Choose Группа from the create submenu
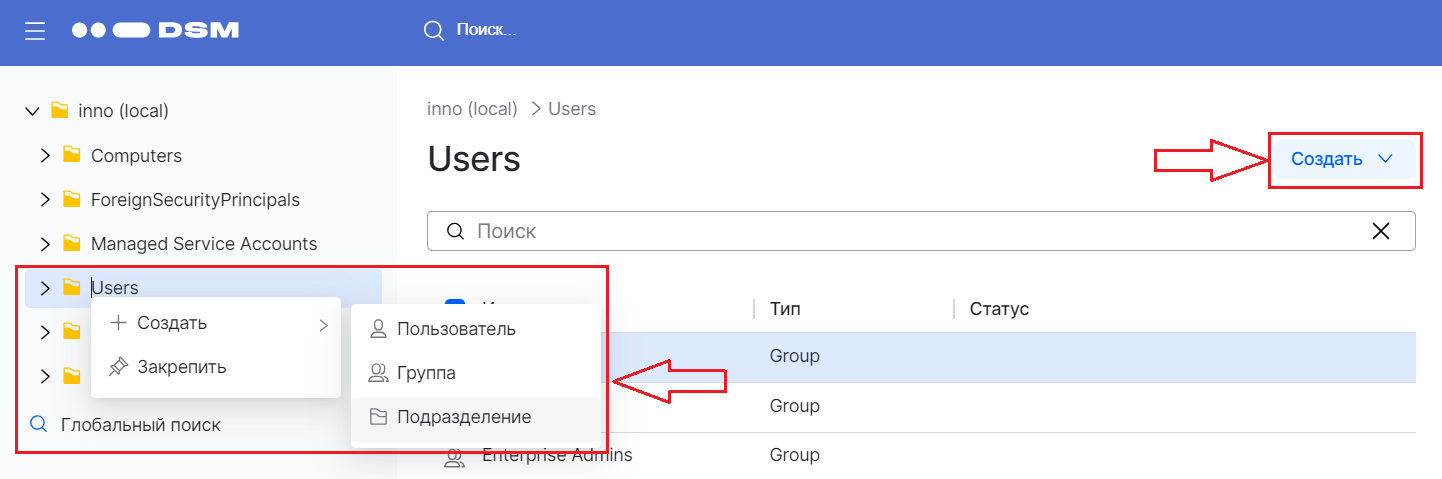Image resolution: width=1442 pixels, height=479 pixels. (426, 373)
